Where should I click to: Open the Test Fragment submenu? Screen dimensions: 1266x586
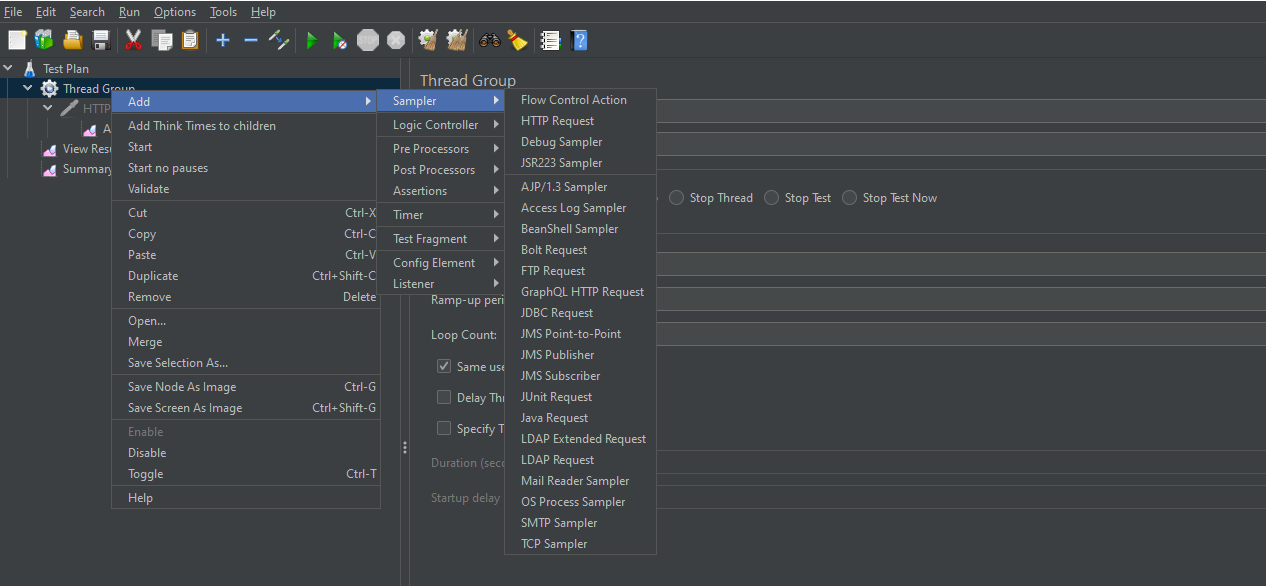click(440, 239)
